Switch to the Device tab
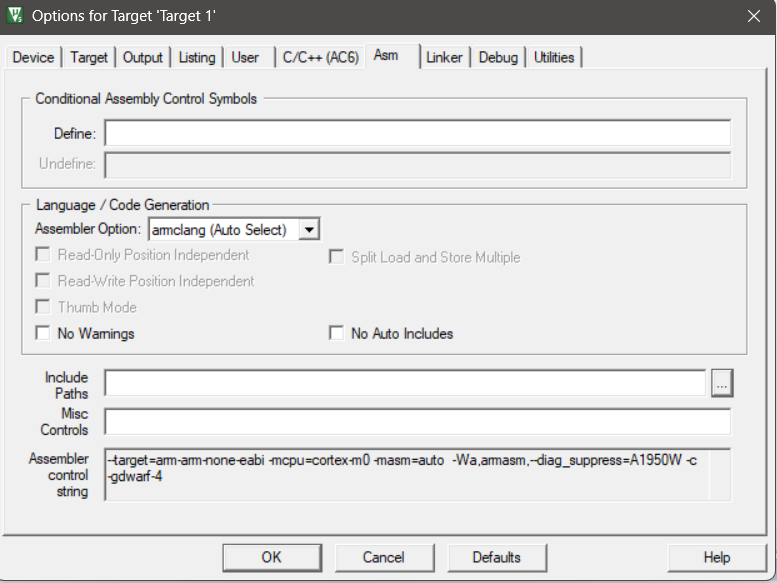Image resolution: width=777 pixels, height=583 pixels. coord(33,58)
